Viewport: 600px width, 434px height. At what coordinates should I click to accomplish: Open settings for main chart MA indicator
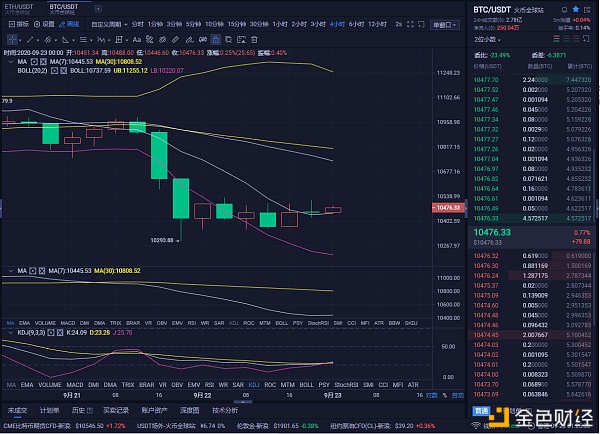pyautogui.click(x=34, y=62)
